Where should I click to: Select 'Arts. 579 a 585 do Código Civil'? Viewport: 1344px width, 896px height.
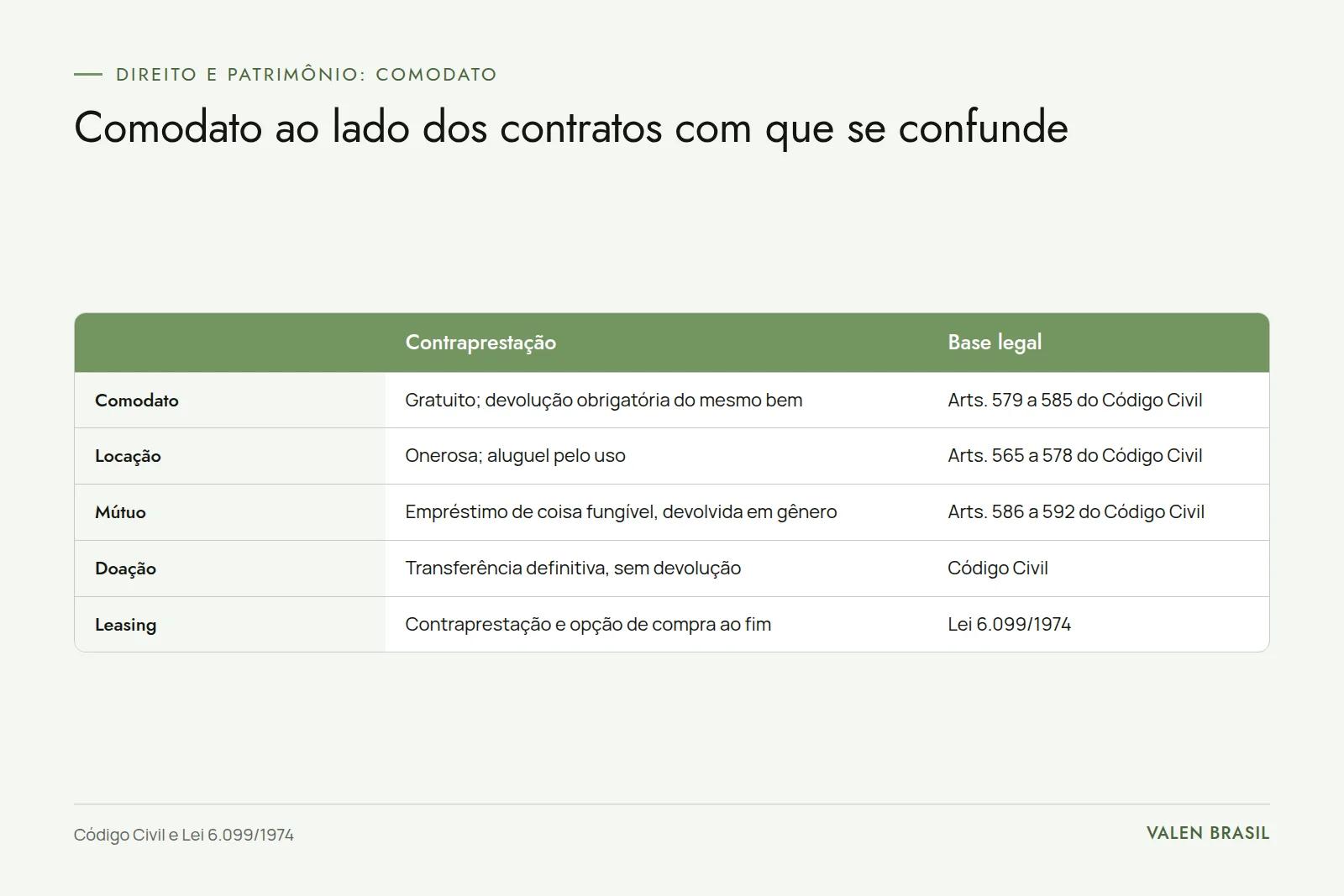(x=1075, y=400)
